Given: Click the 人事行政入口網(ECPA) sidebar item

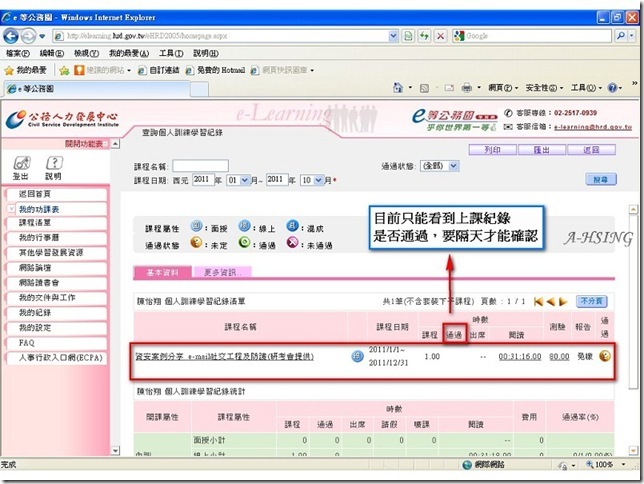Looking at the screenshot, I should pos(57,358).
